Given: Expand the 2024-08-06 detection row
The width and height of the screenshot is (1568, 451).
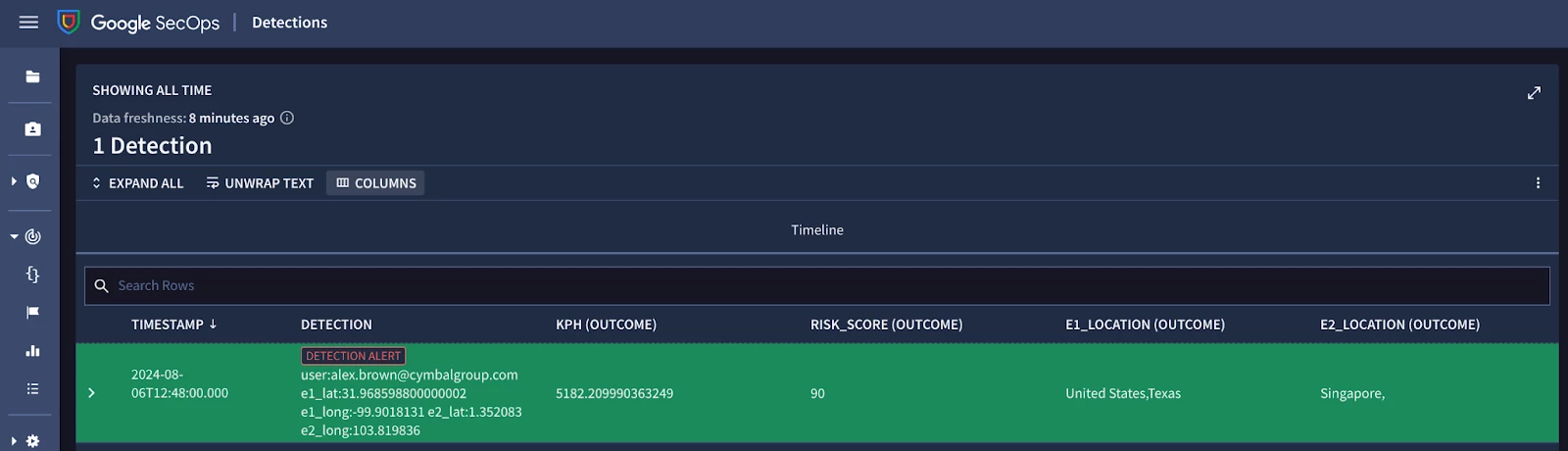Looking at the screenshot, I should pos(91,393).
